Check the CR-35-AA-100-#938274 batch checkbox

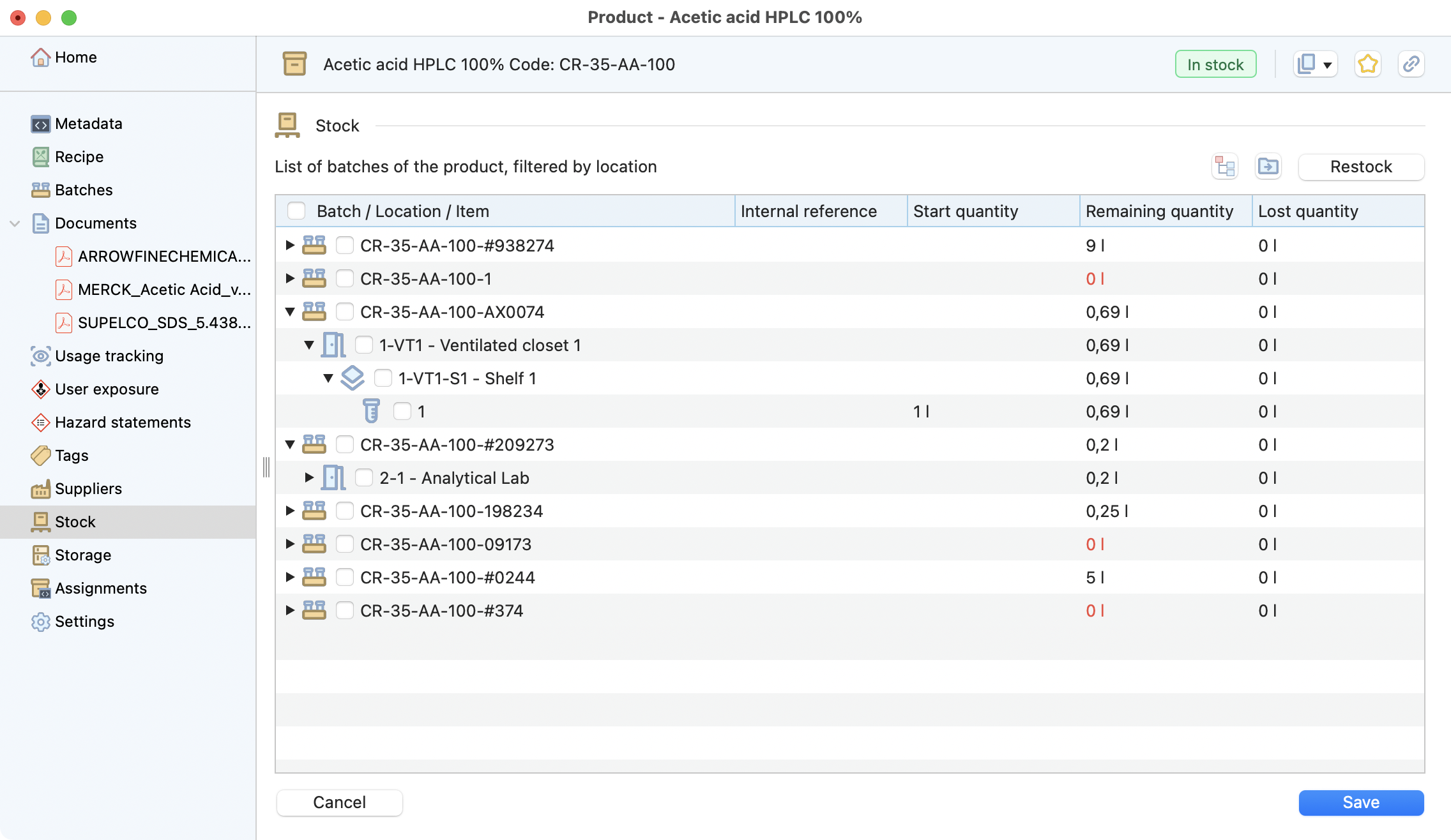coord(345,246)
